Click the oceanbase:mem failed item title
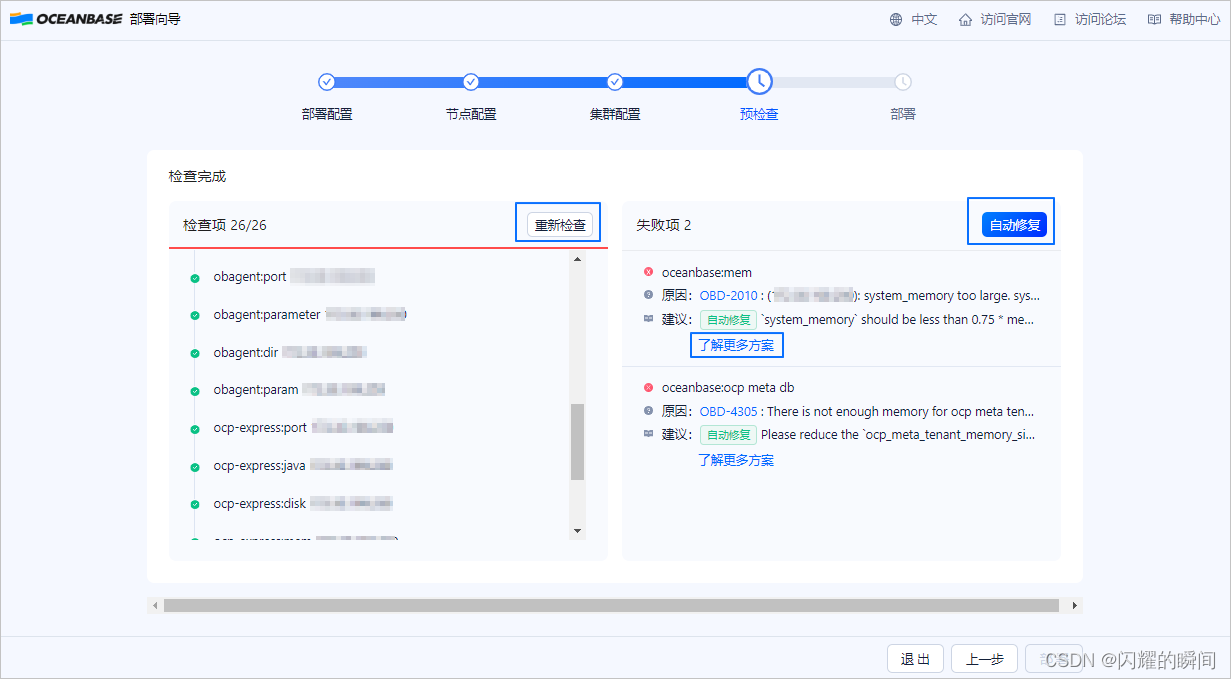The image size is (1231, 679). 707,272
